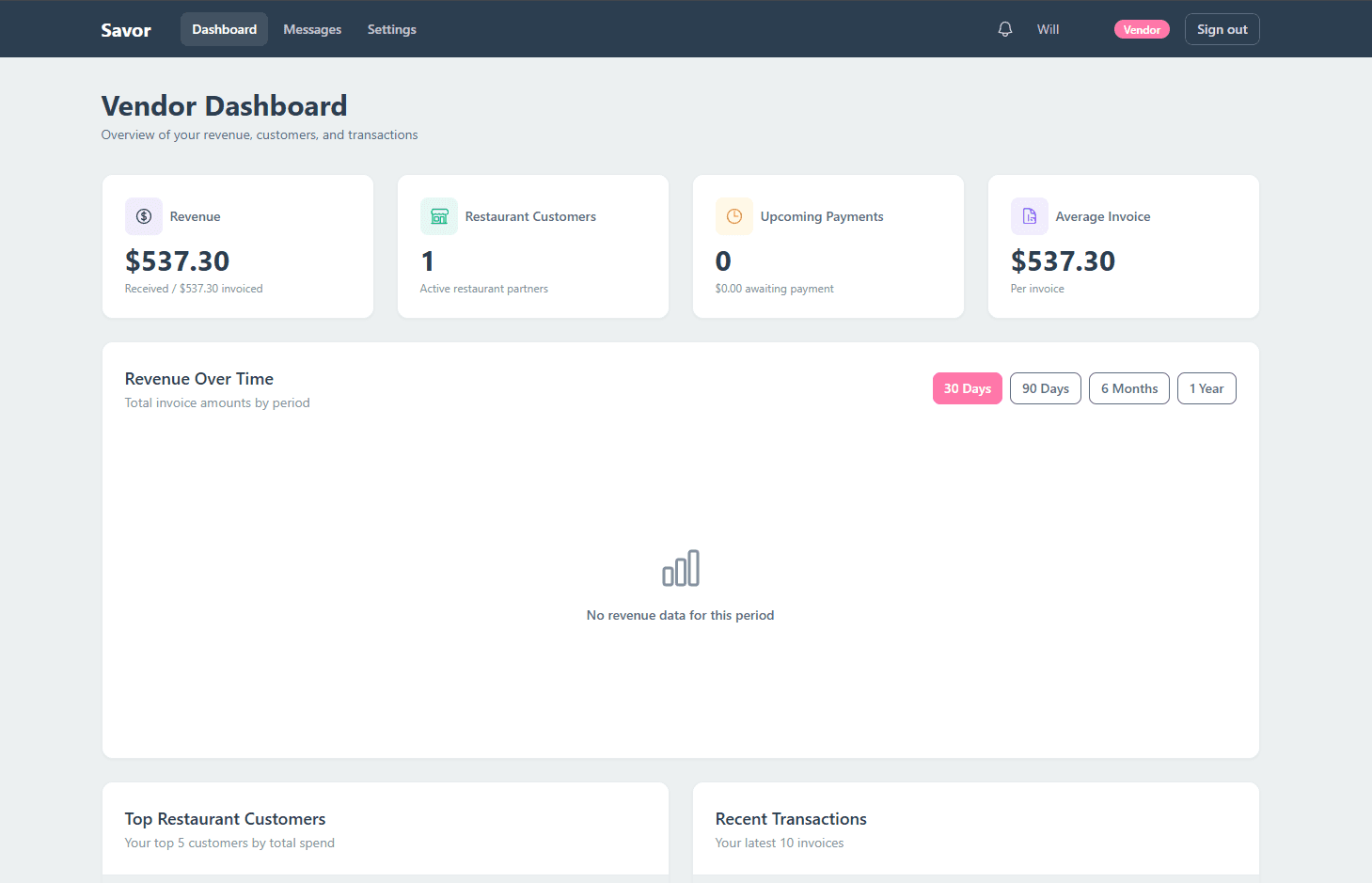The width and height of the screenshot is (1372, 883).
Task: Click the Average Invoice document icon
Action: (x=1029, y=216)
